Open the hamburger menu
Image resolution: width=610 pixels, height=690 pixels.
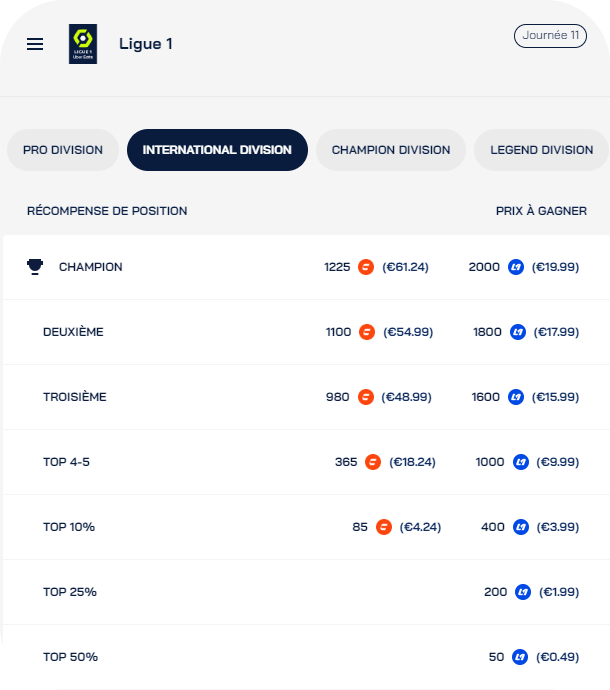[x=35, y=44]
